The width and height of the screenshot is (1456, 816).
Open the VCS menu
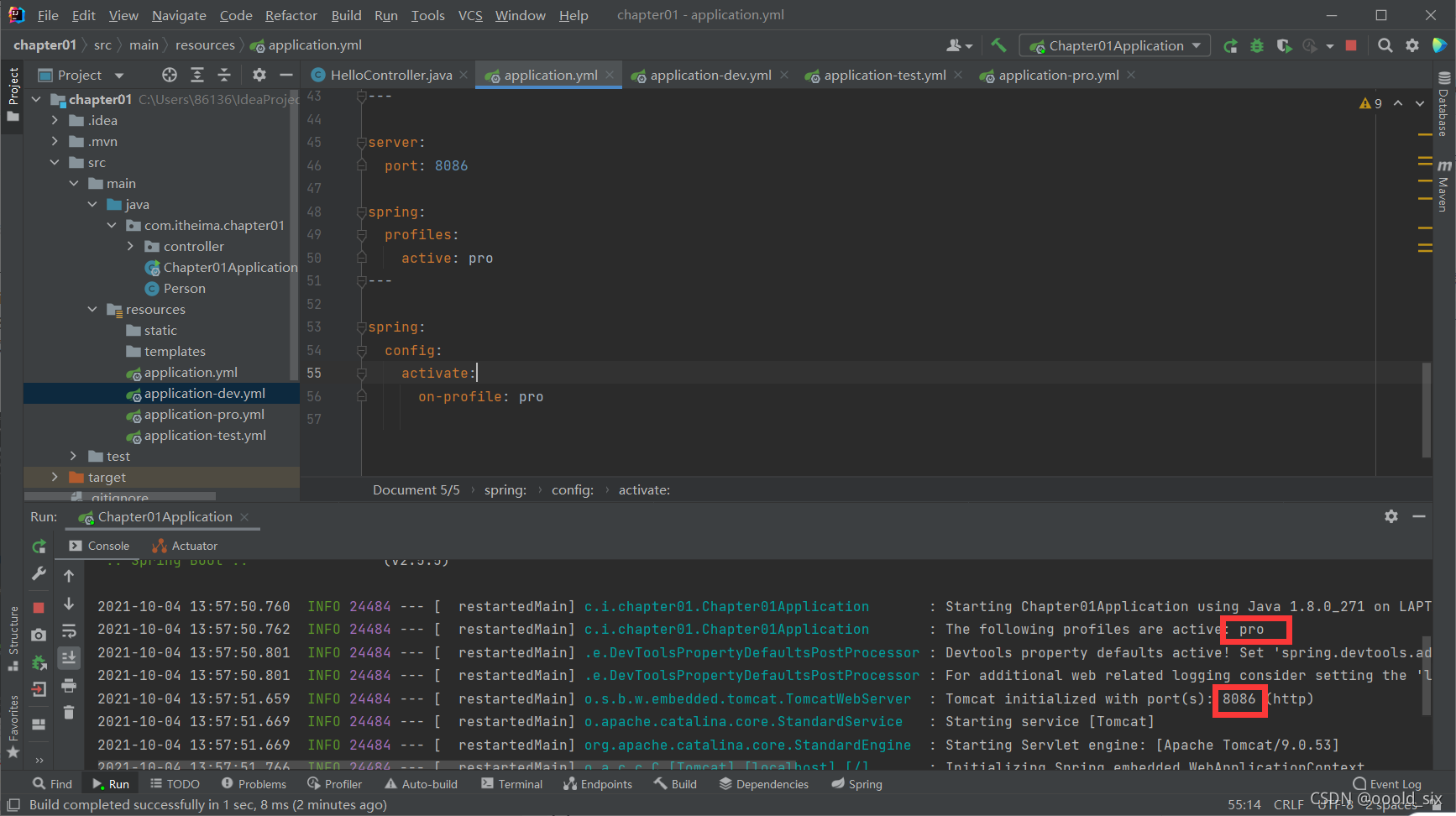click(x=470, y=15)
